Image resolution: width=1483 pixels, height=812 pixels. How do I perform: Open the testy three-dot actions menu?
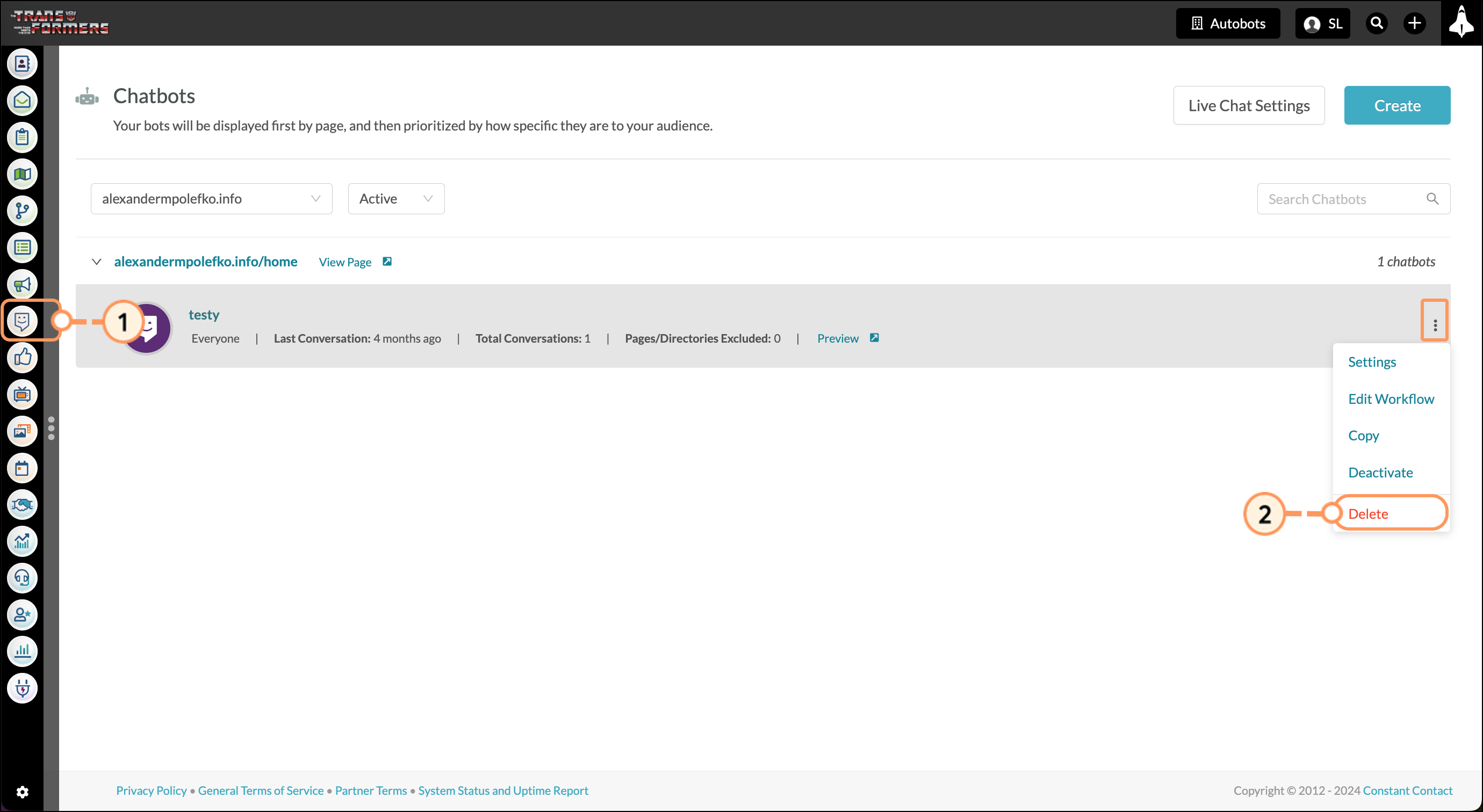pos(1435,326)
